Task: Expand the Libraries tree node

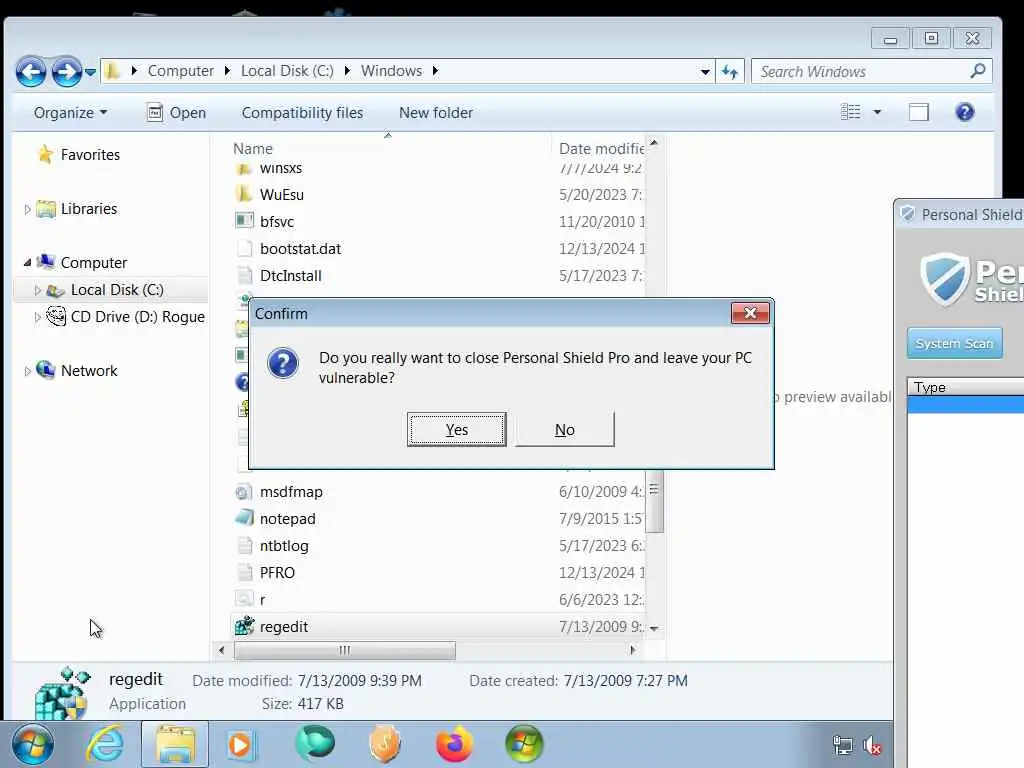Action: (x=27, y=210)
